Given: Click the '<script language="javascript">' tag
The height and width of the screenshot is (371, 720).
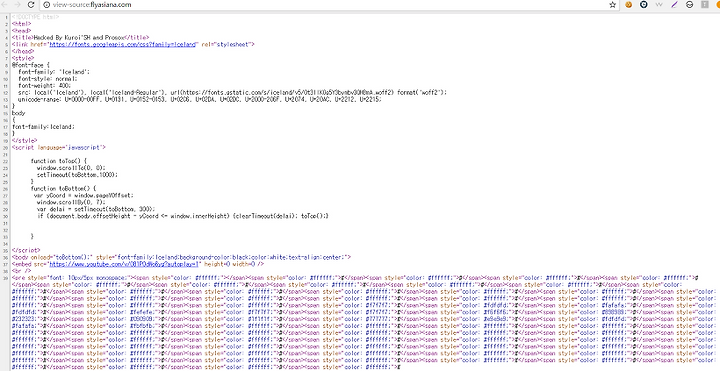Looking at the screenshot, I should point(59,147).
